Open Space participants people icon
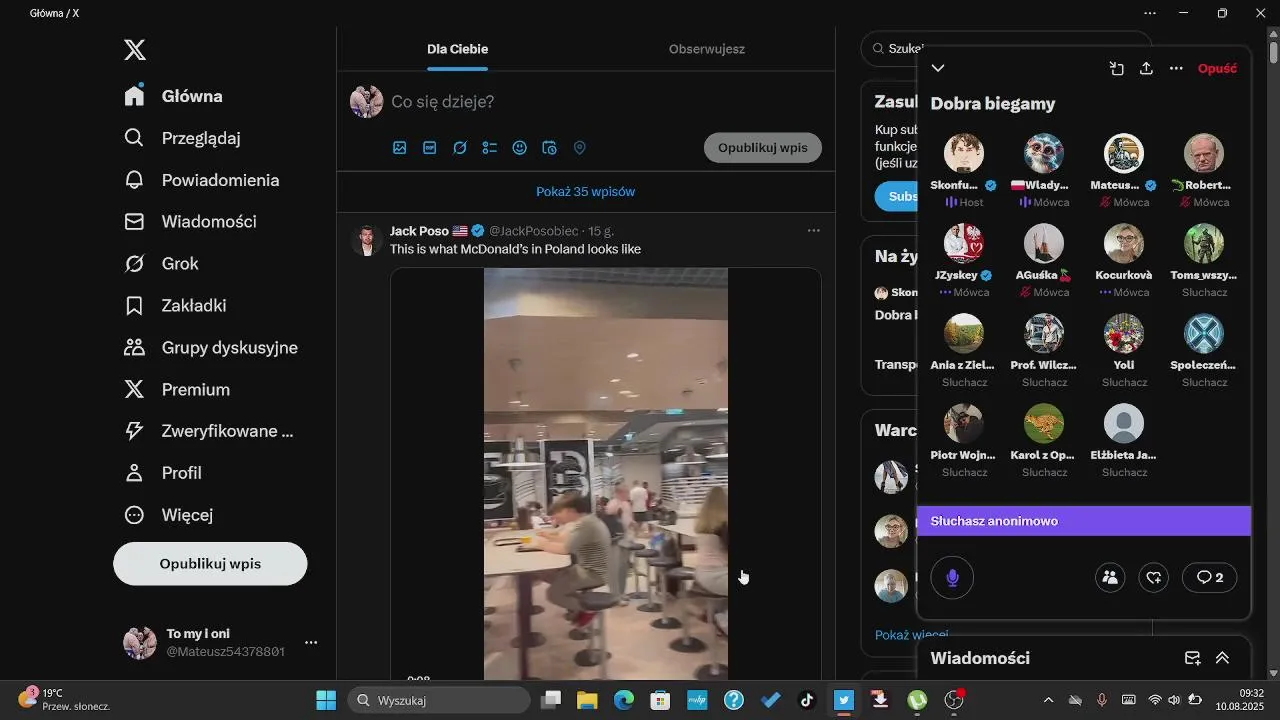 [x=1110, y=577]
